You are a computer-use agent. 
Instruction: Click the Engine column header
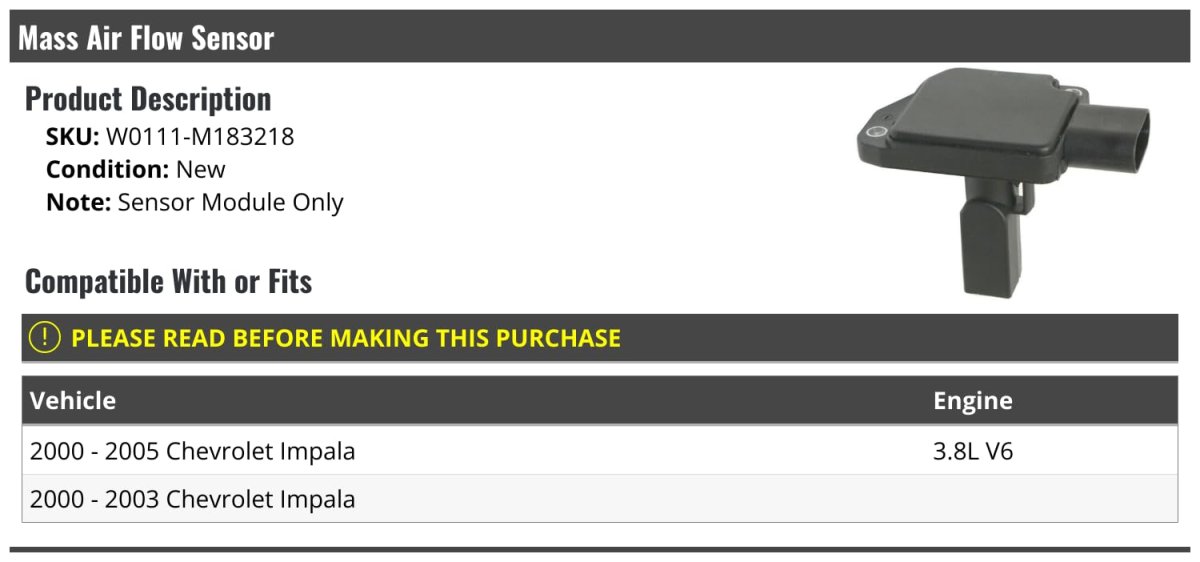(972, 401)
